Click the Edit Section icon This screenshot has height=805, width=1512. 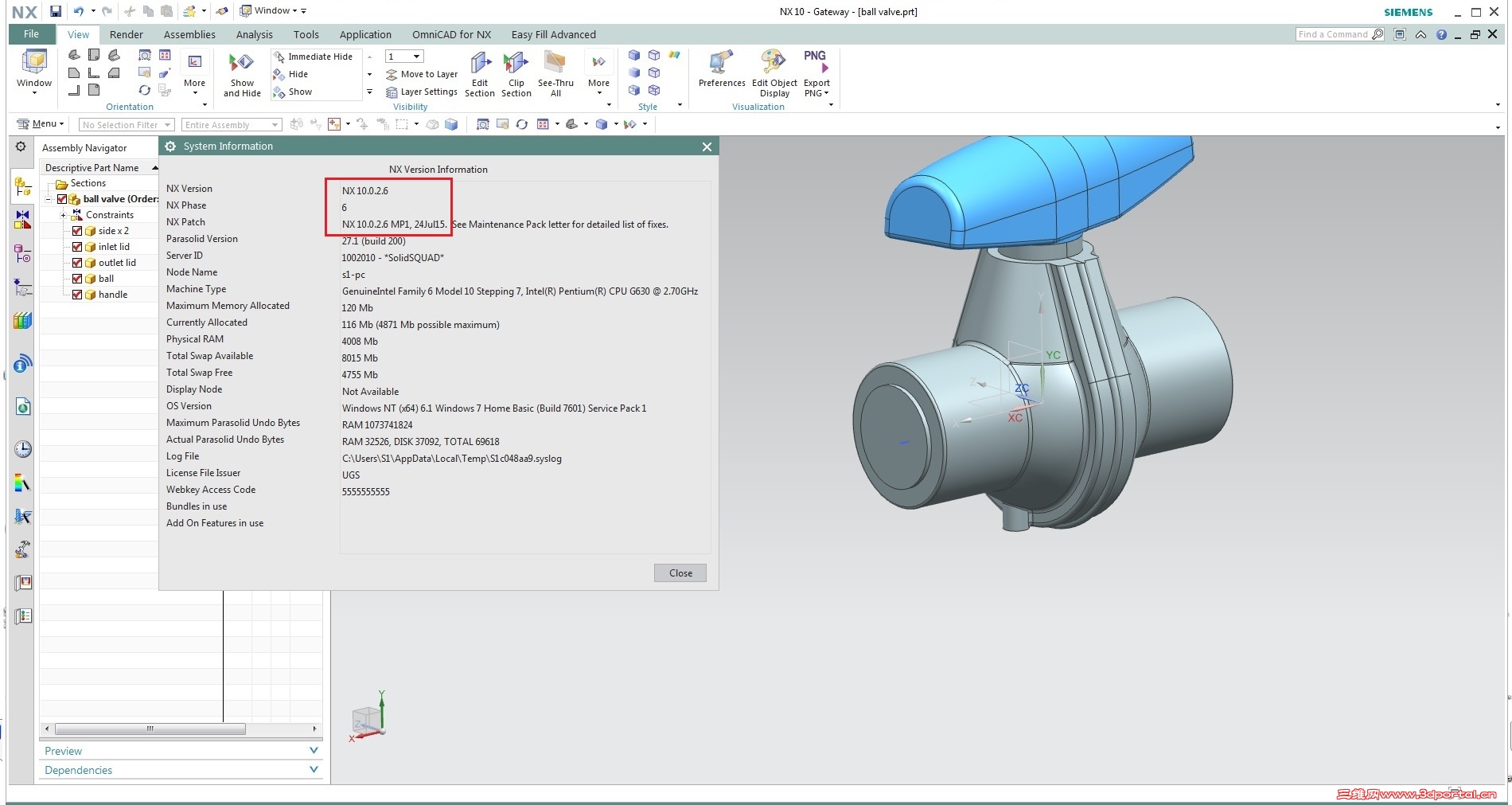point(480,64)
